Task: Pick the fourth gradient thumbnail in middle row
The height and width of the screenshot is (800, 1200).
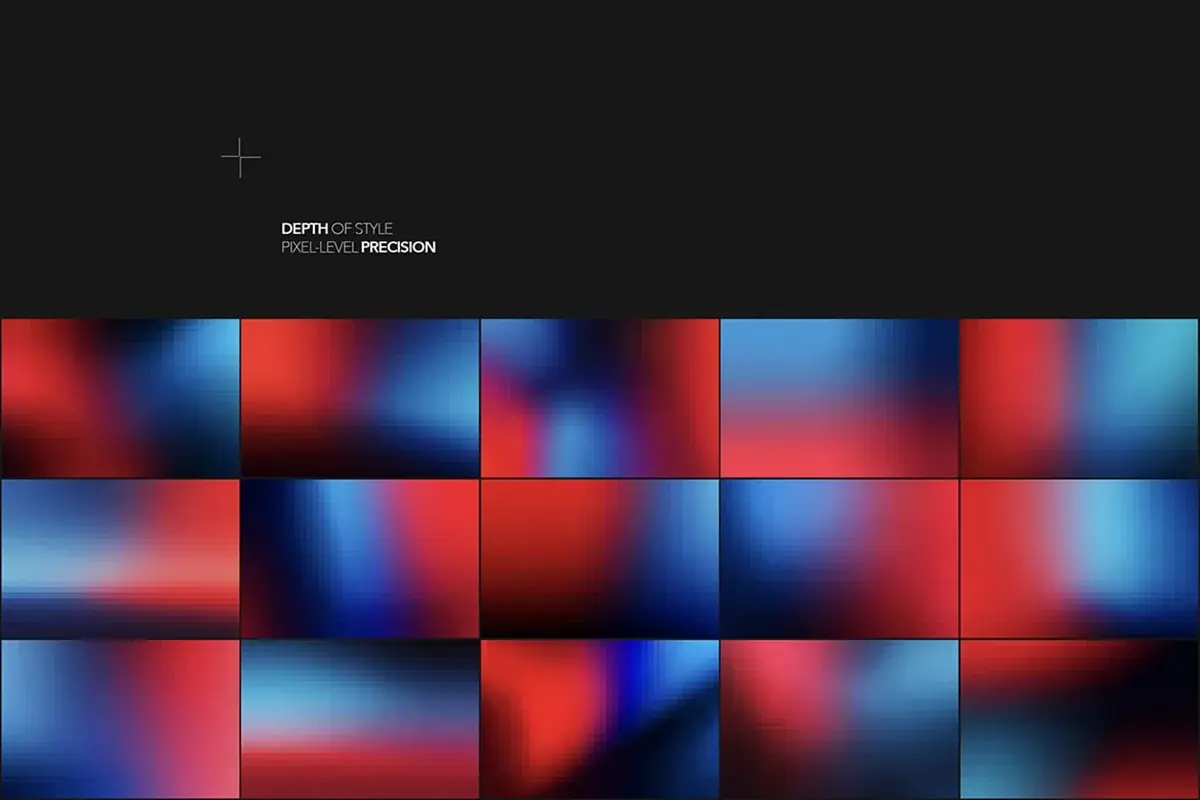Action: coord(839,558)
